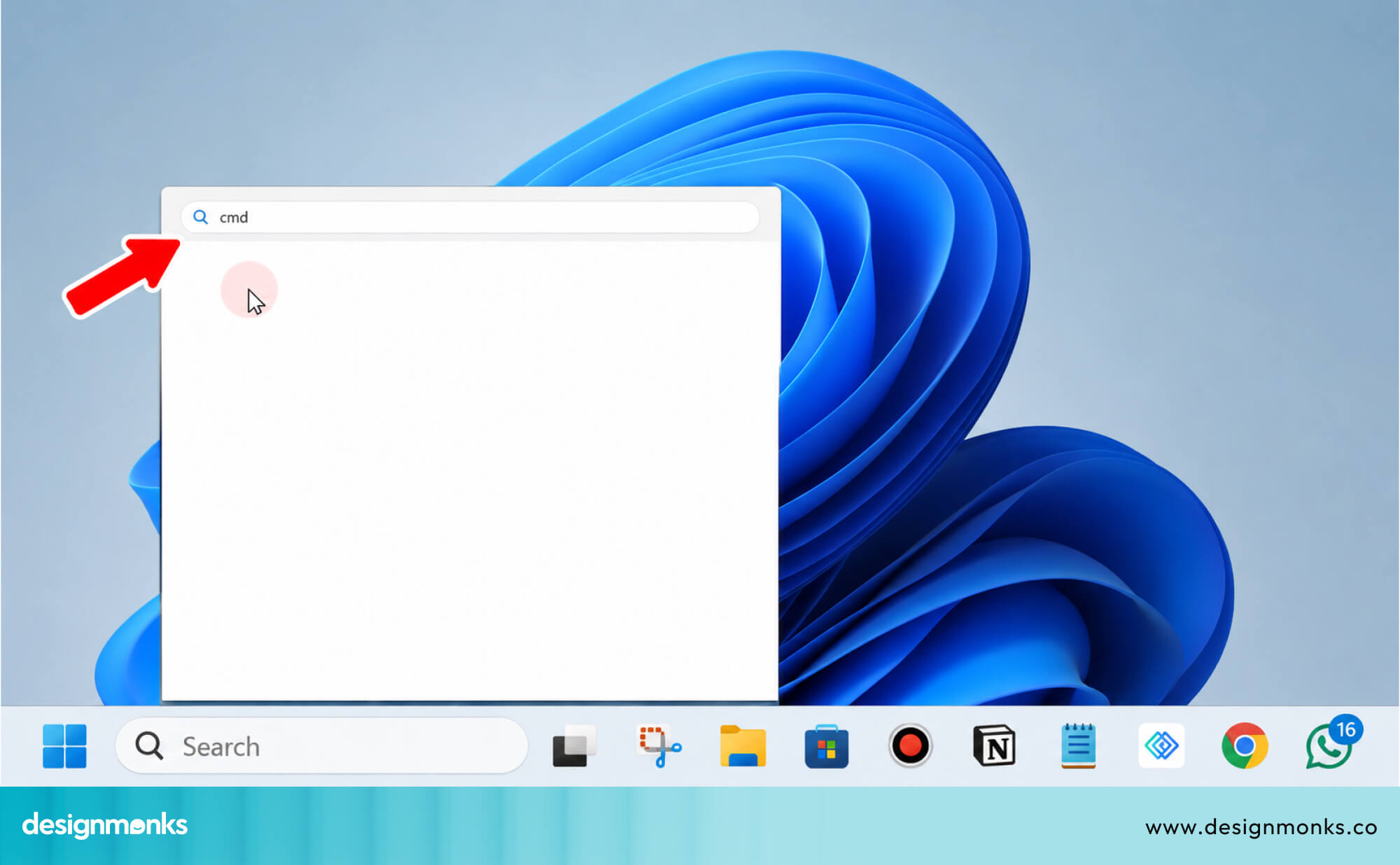Open the Windows Start menu
The width and height of the screenshot is (1400, 865).
tap(64, 746)
